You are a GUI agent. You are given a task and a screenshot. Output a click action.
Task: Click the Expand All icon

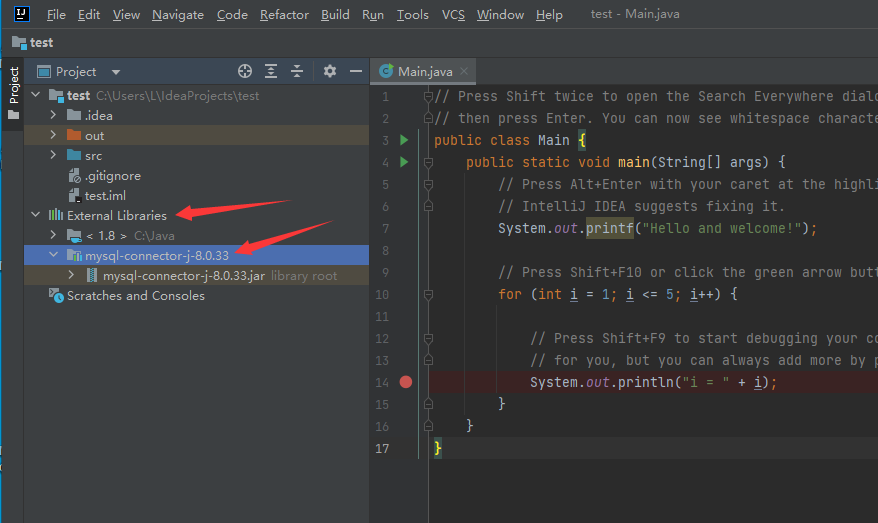click(x=271, y=71)
